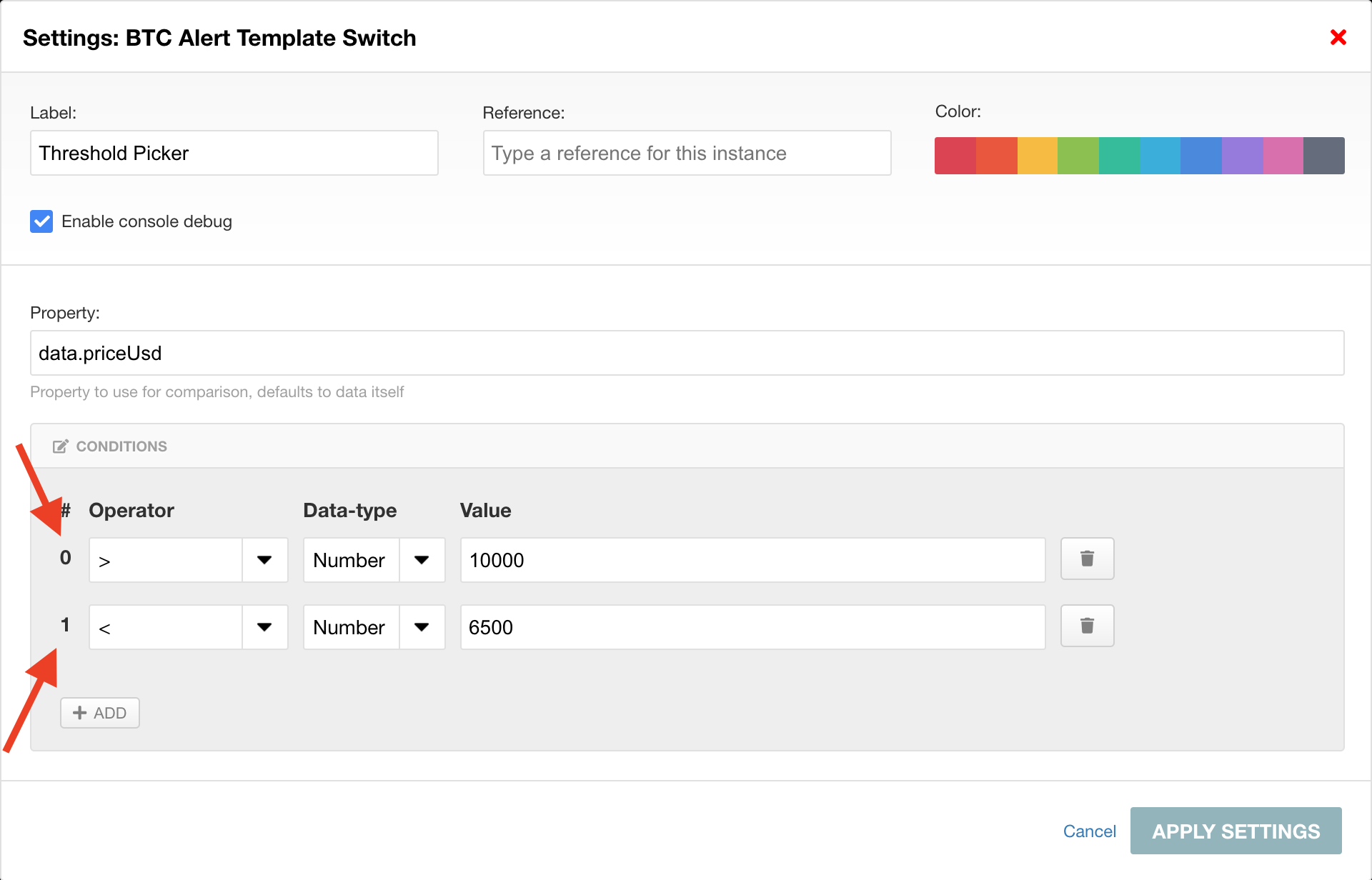Click the Cancel link
1372x880 pixels.
click(1089, 831)
